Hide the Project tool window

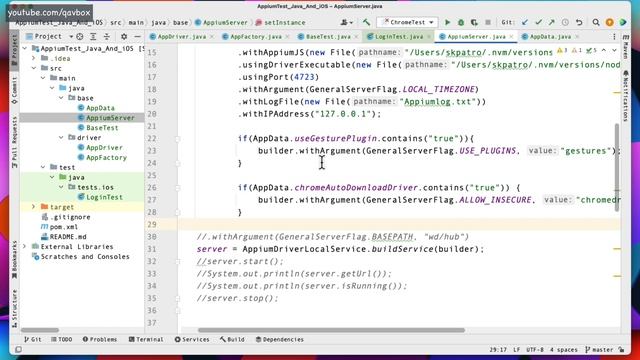pyautogui.click(x=138, y=37)
